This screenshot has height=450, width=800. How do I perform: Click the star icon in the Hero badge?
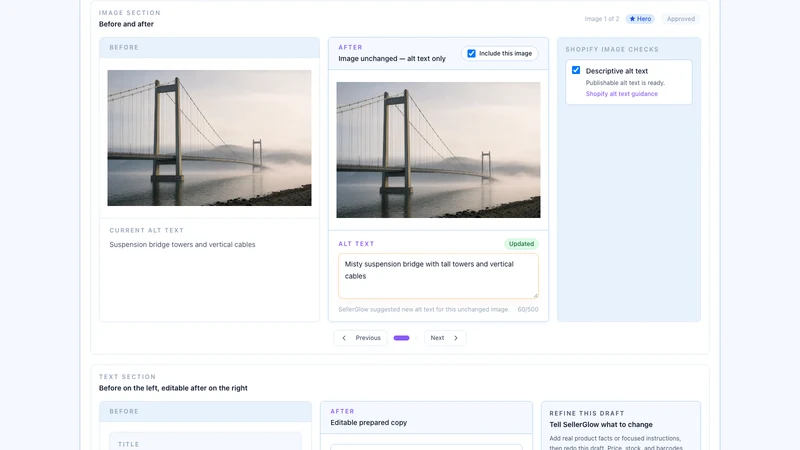(x=632, y=19)
